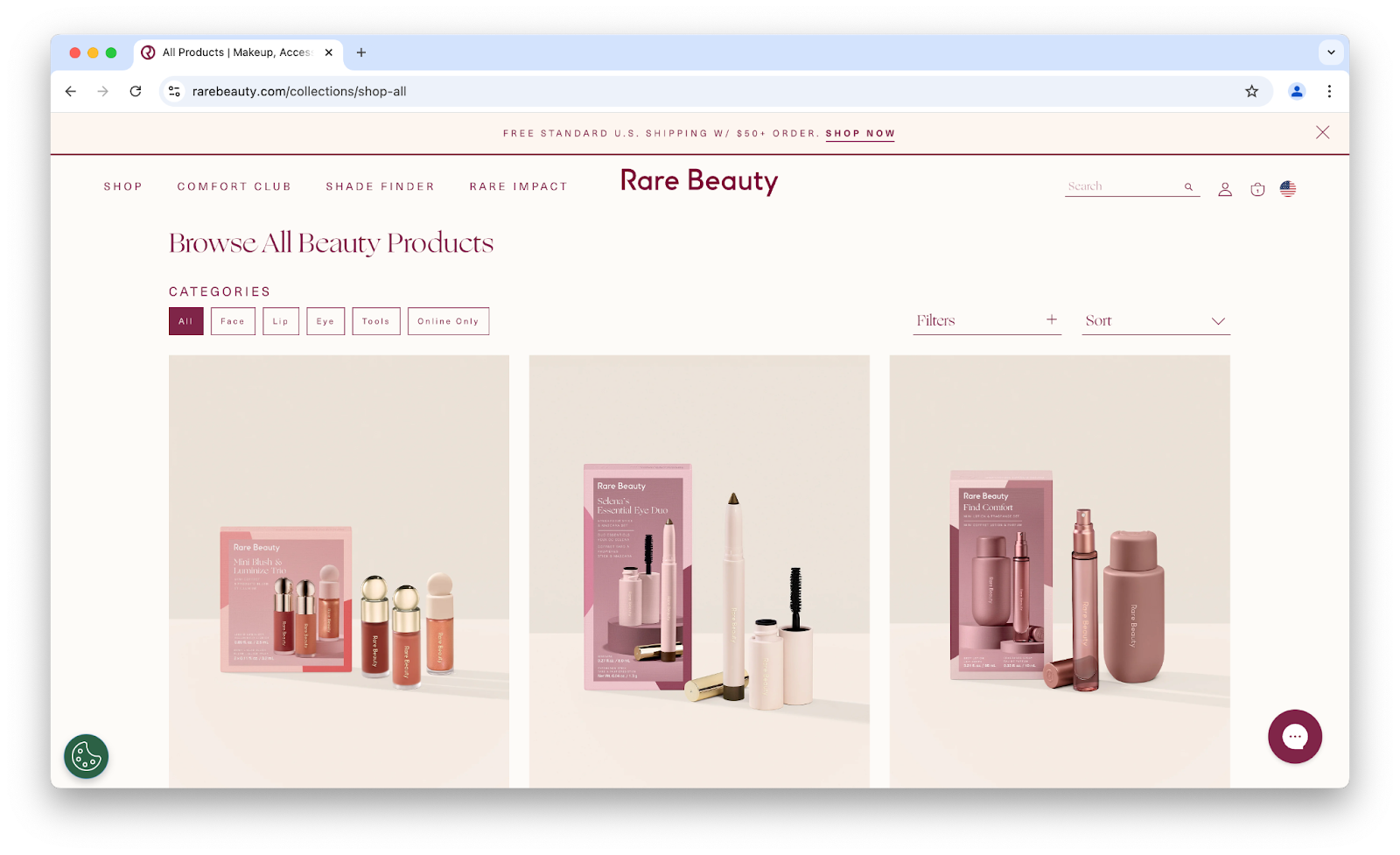Open cookie preferences icon
Image resolution: width=1400 pixels, height=855 pixels.
click(x=86, y=756)
